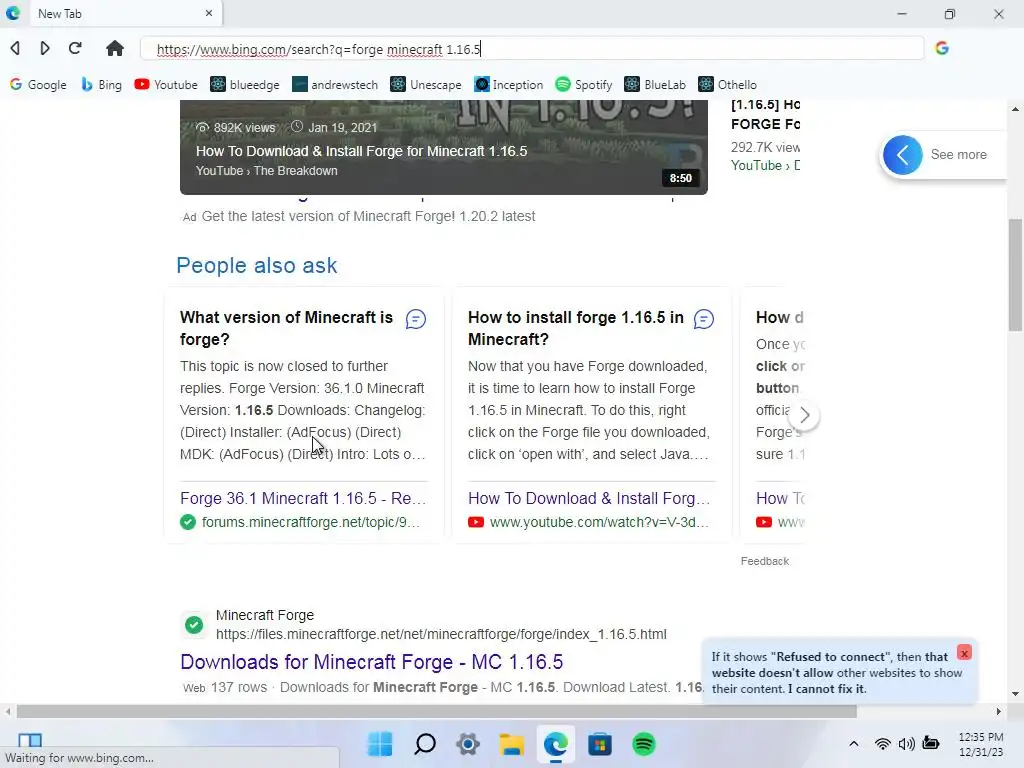Go back with the browser back arrow
The width and height of the screenshot is (1024, 768).
pyautogui.click(x=15, y=48)
